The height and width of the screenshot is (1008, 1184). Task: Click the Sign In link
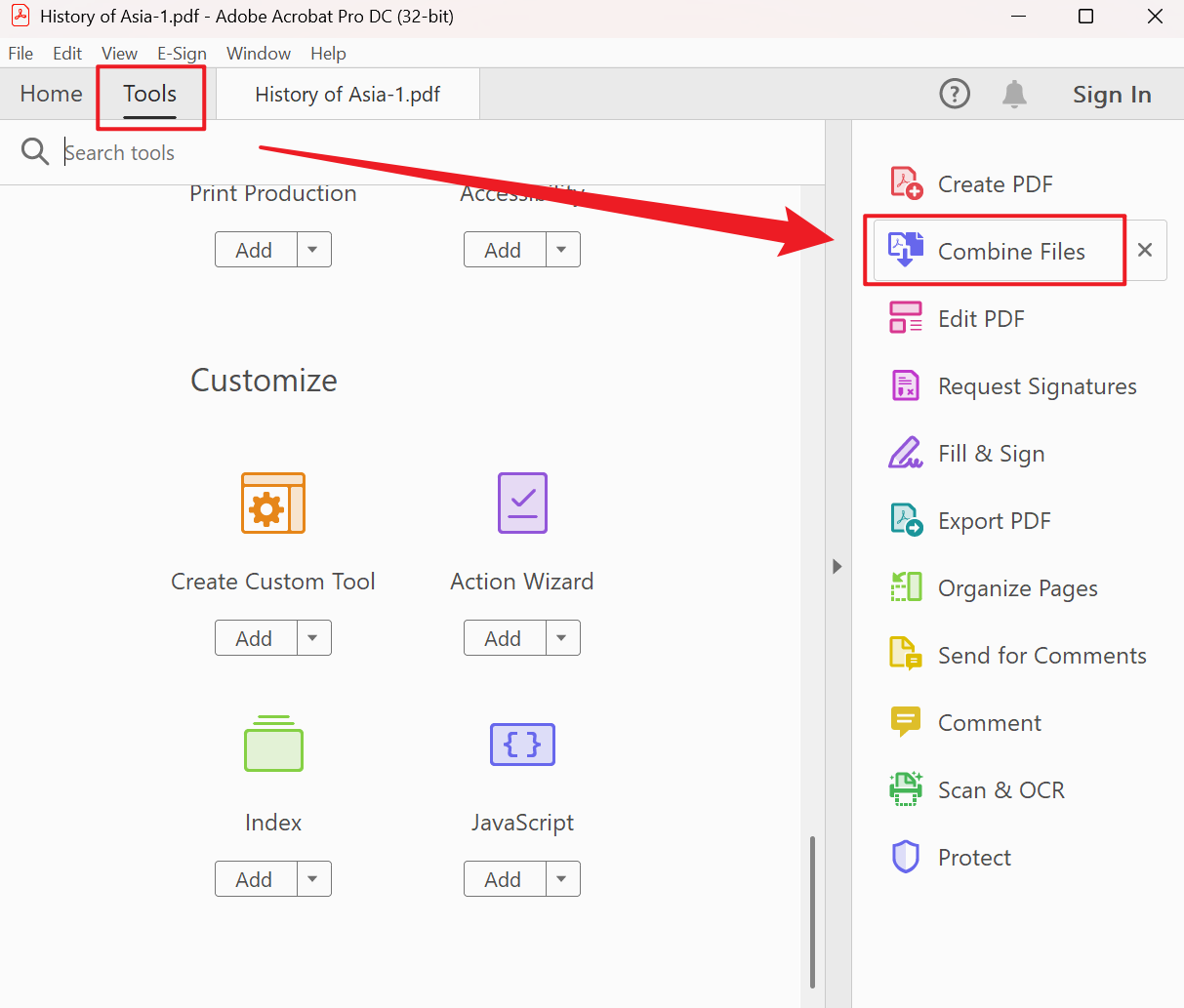click(x=1112, y=95)
